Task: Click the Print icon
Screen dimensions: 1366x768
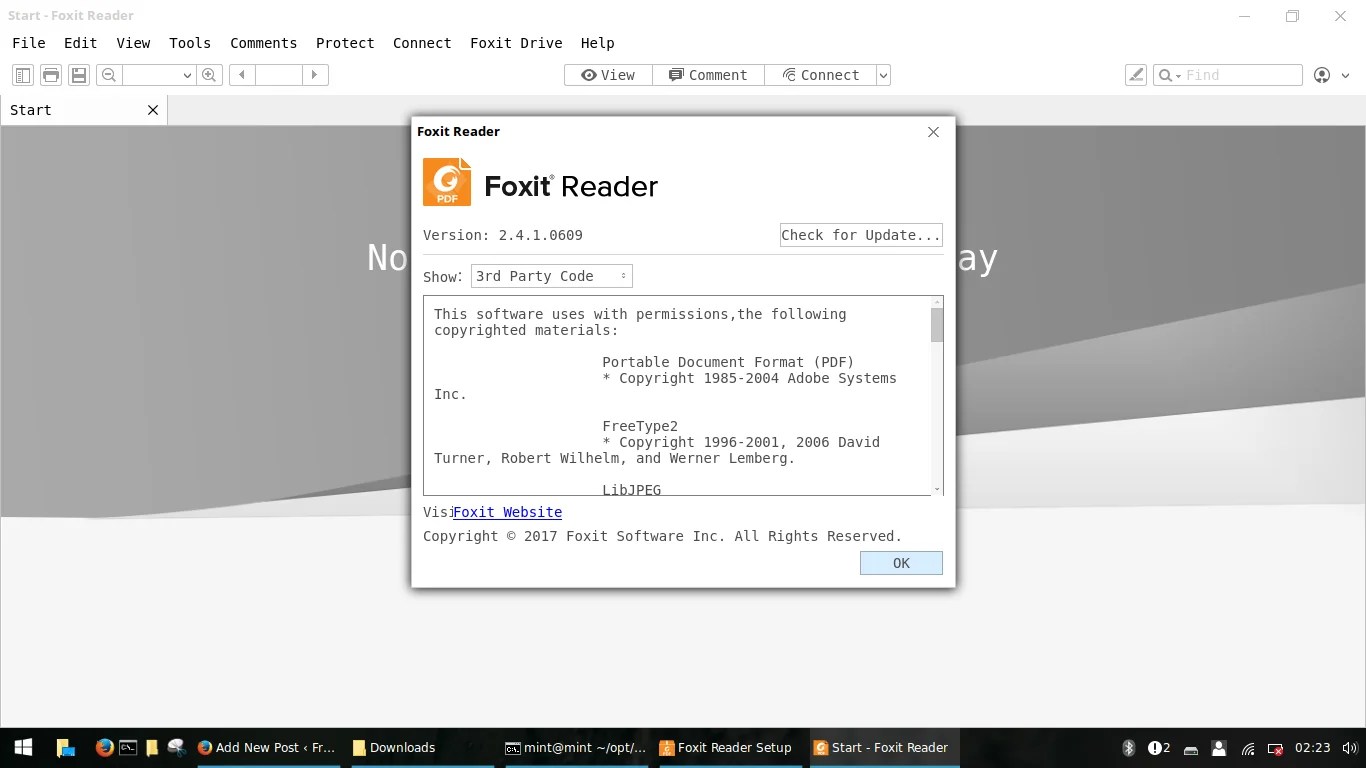Action: tap(50, 75)
